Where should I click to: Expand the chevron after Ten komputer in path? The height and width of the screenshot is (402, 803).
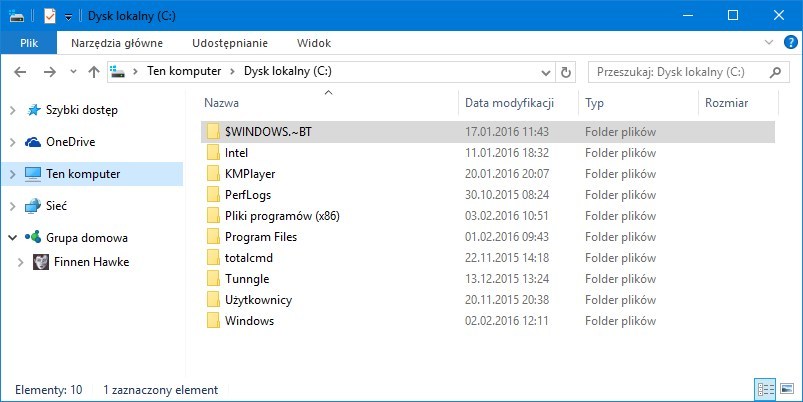233,72
